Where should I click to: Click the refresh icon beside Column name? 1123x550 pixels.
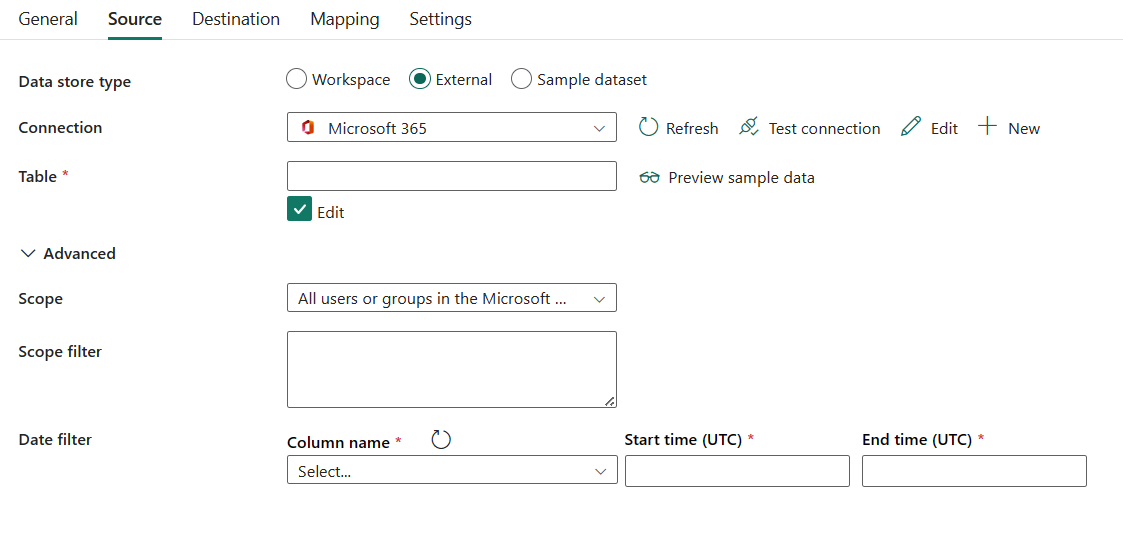point(441,440)
